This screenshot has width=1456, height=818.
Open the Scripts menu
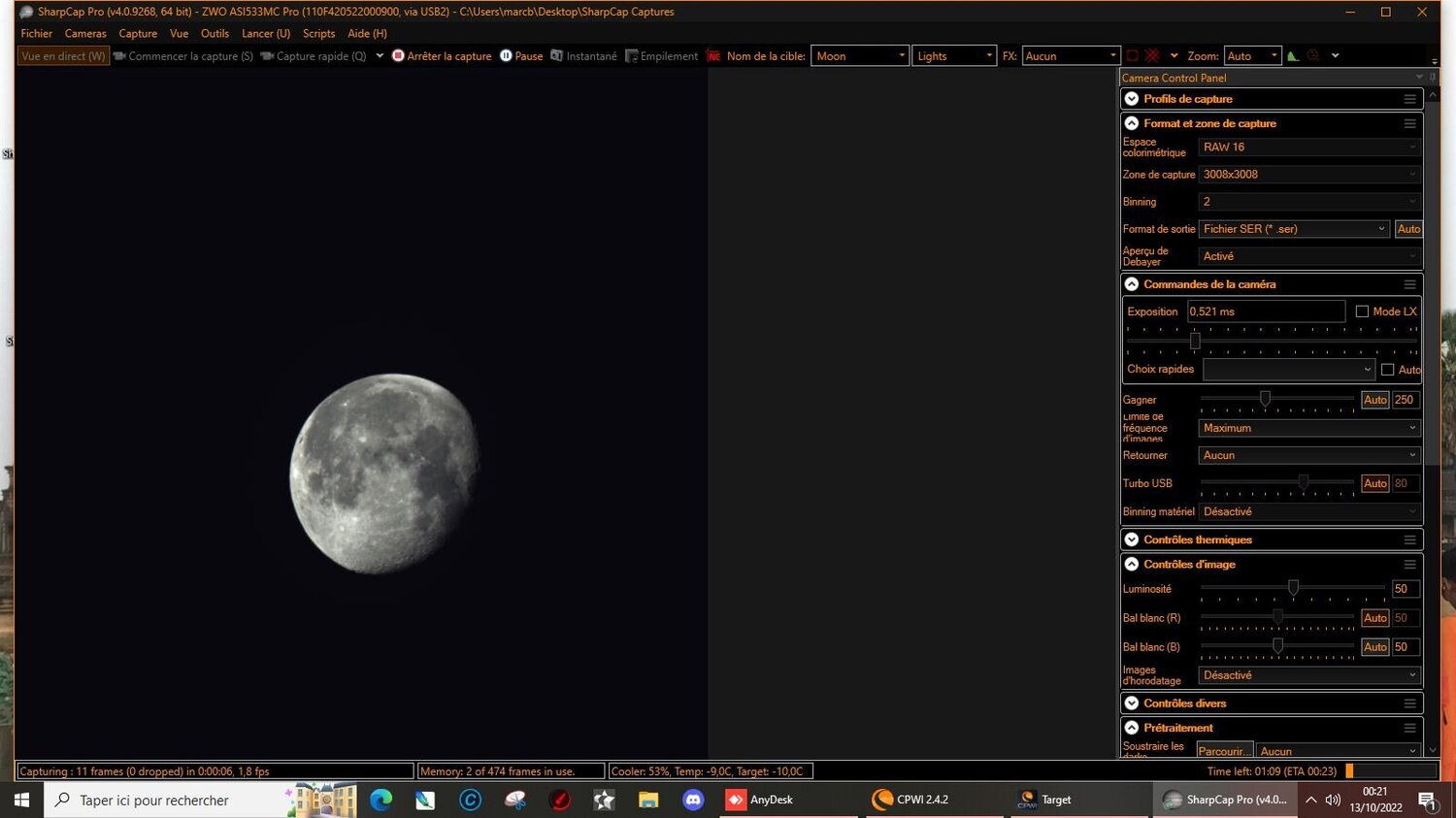[318, 33]
